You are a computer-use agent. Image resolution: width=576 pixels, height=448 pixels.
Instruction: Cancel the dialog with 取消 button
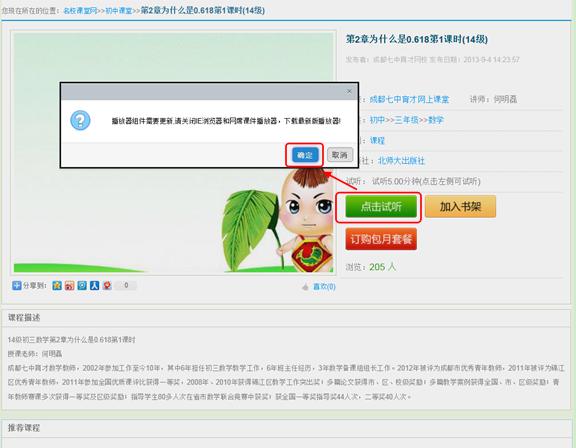[x=340, y=155]
